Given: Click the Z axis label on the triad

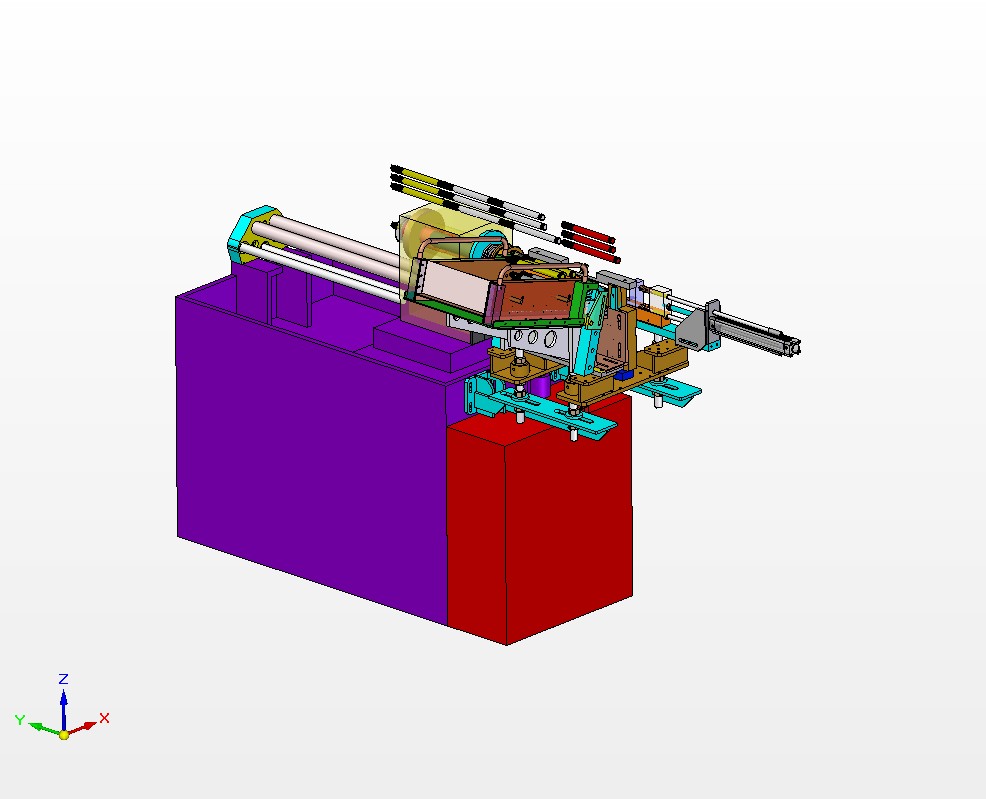Looking at the screenshot, I should point(63,679).
